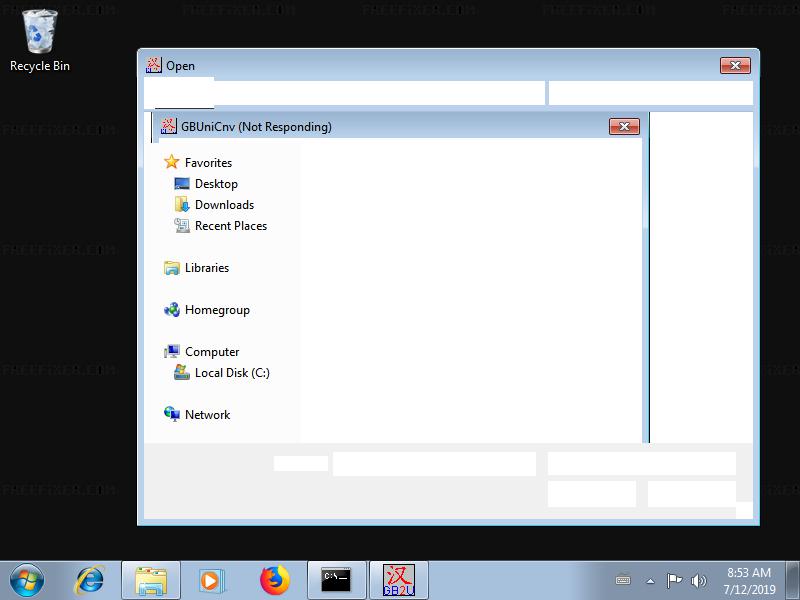The width and height of the screenshot is (800, 600).
Task: Click the Action Center flag icon
Action: pyautogui.click(x=674, y=581)
